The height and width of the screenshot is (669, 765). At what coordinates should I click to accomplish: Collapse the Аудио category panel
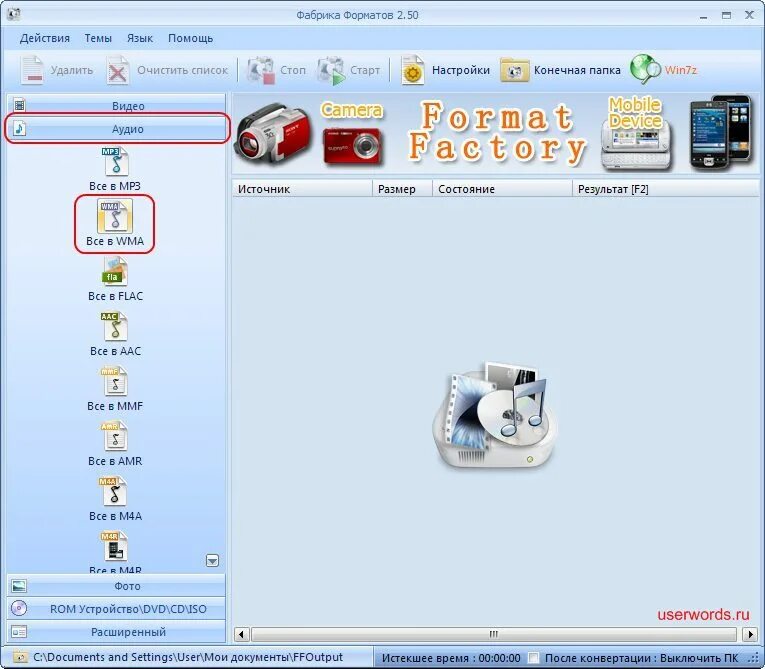tap(116, 129)
